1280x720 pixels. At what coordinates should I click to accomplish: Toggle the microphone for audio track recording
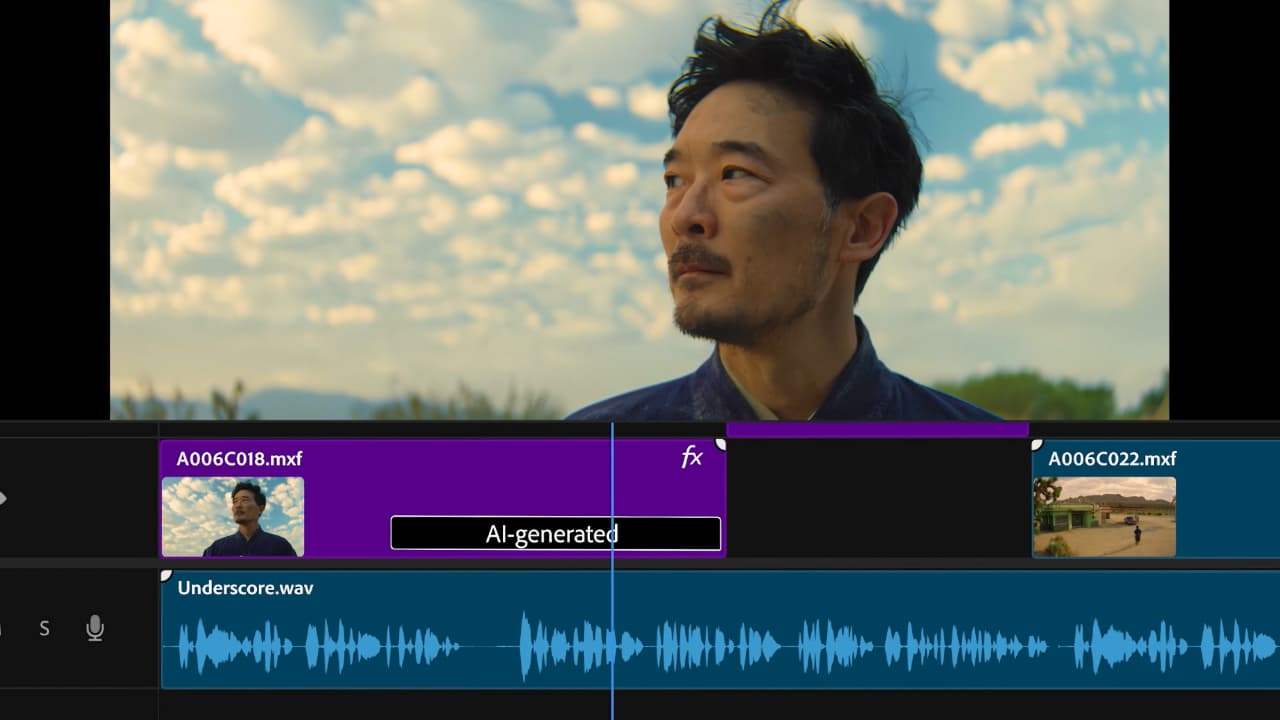click(95, 628)
